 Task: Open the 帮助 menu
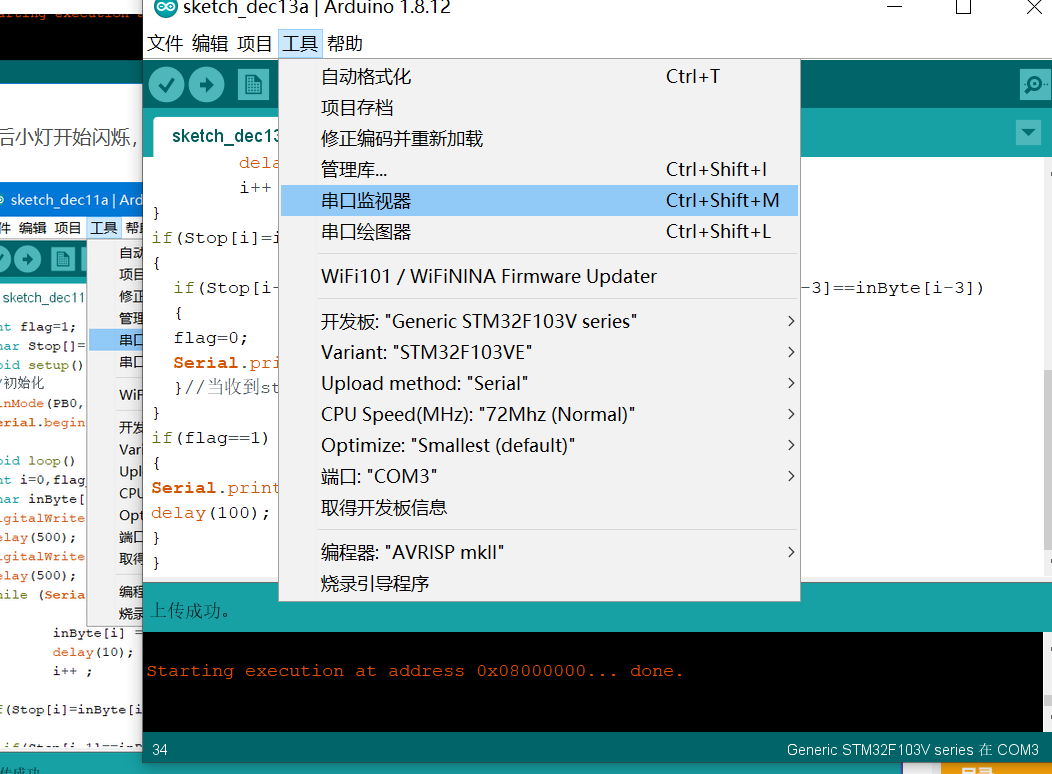[345, 44]
